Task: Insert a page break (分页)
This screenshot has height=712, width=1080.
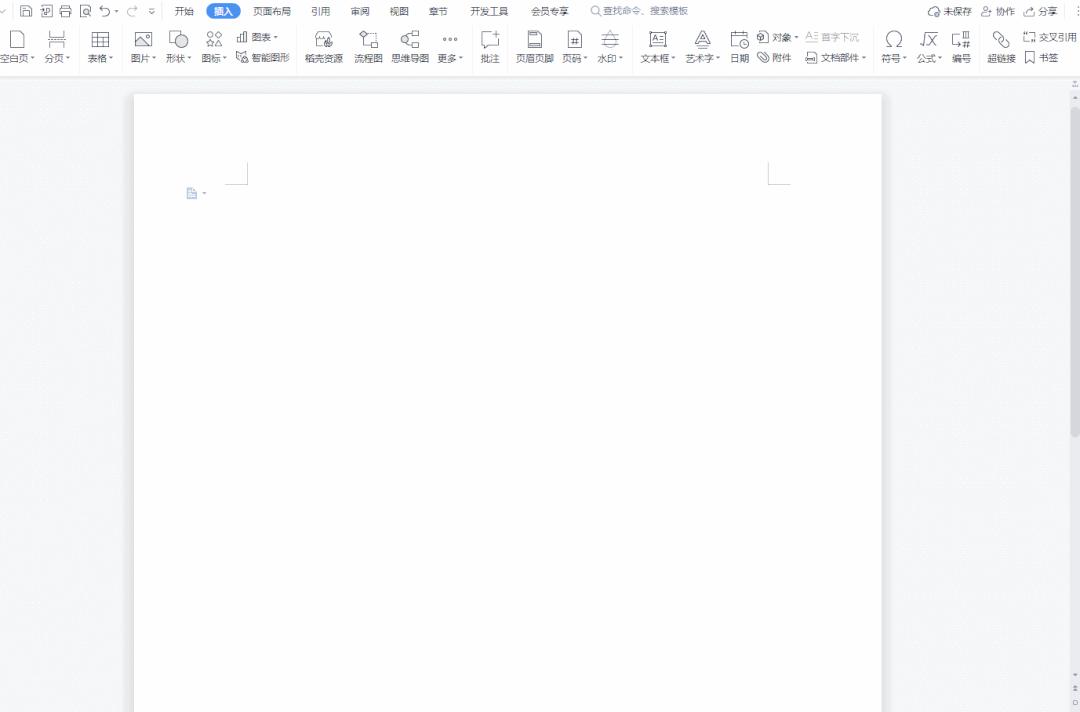Action: pos(57,47)
